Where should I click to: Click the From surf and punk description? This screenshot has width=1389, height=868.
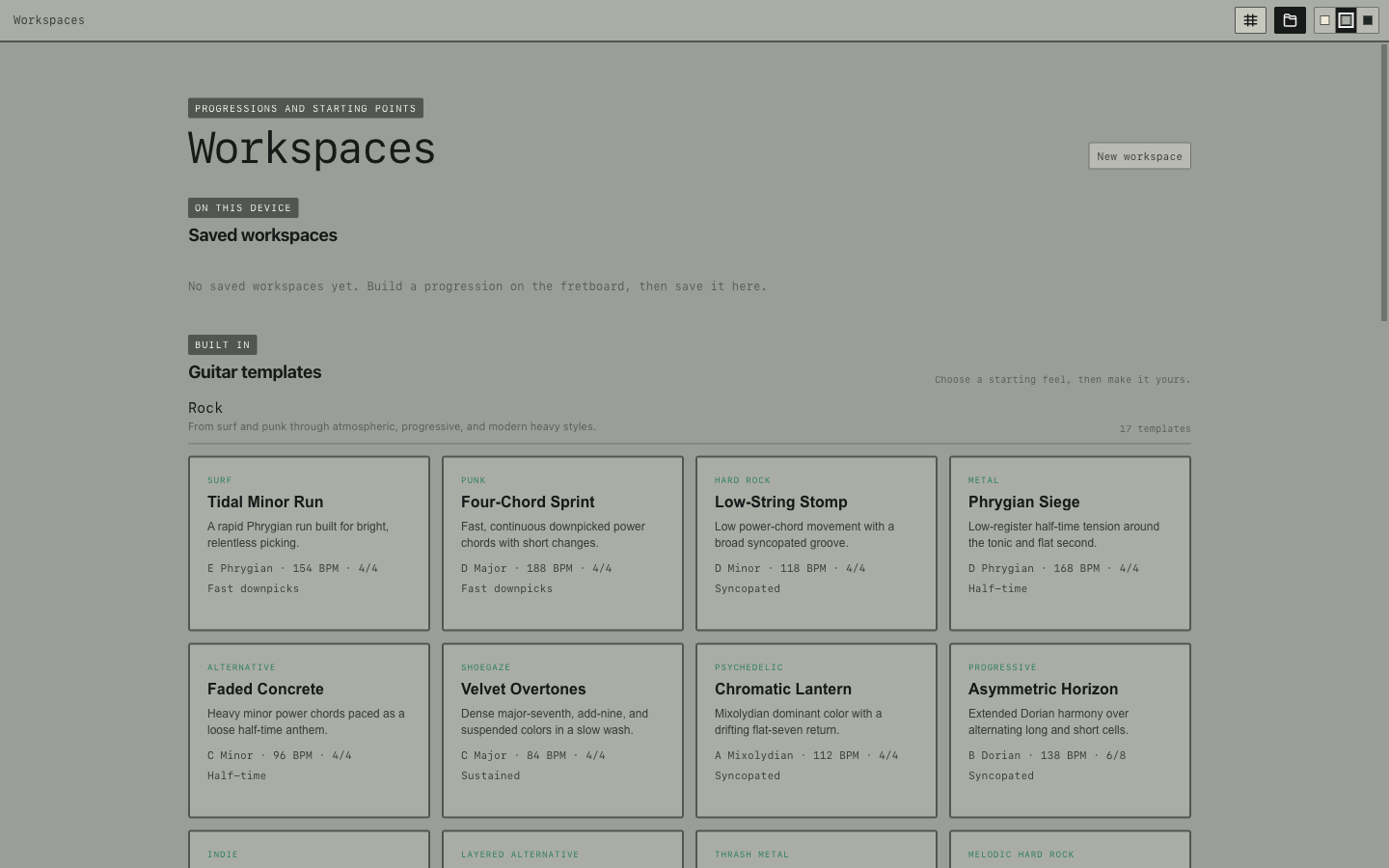coord(392,426)
